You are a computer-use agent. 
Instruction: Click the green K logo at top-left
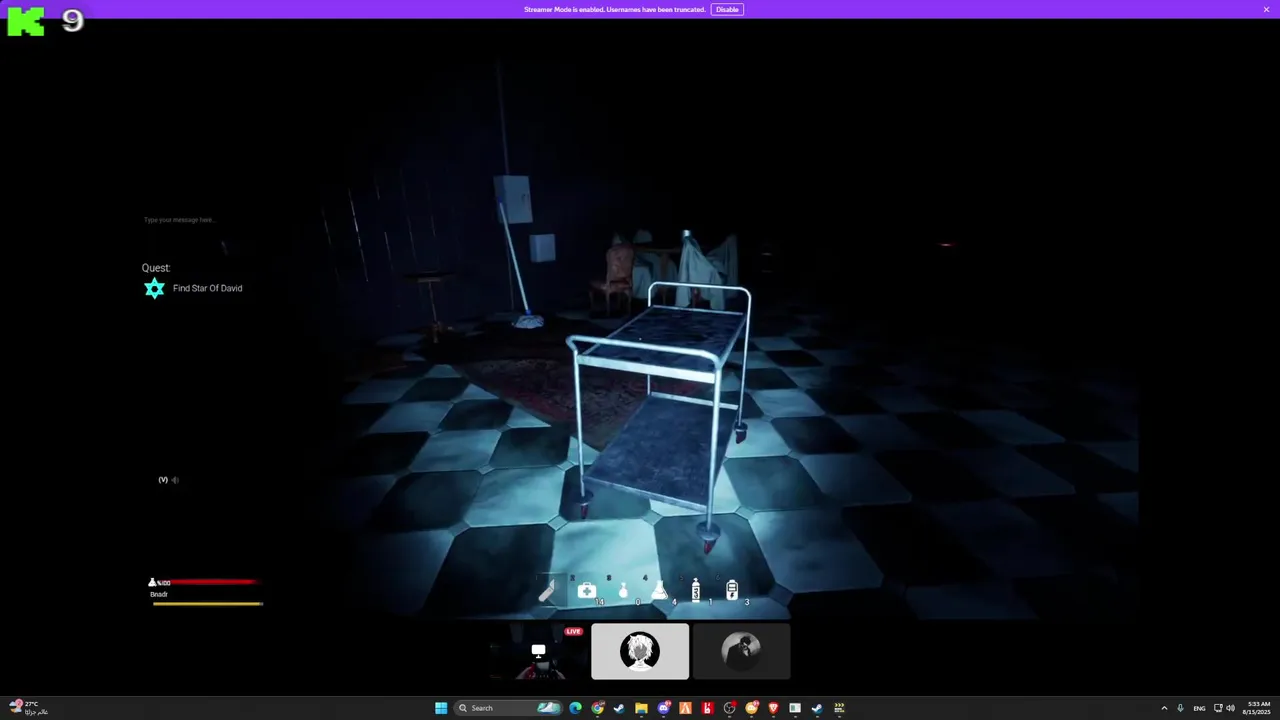coord(25,21)
